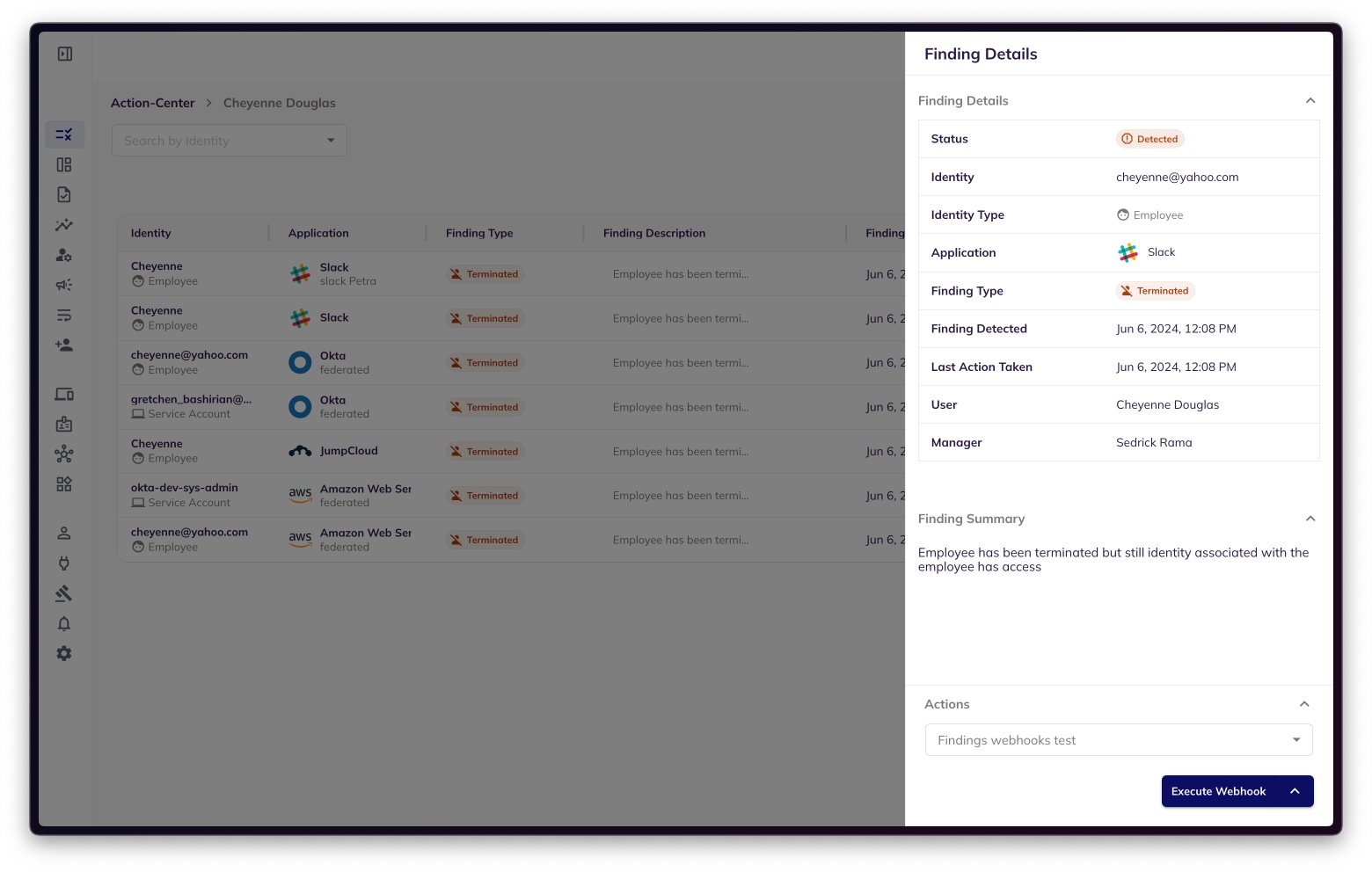Go to Action-Center breadcrumb link
This screenshot has width=1372, height=872.
pos(153,103)
